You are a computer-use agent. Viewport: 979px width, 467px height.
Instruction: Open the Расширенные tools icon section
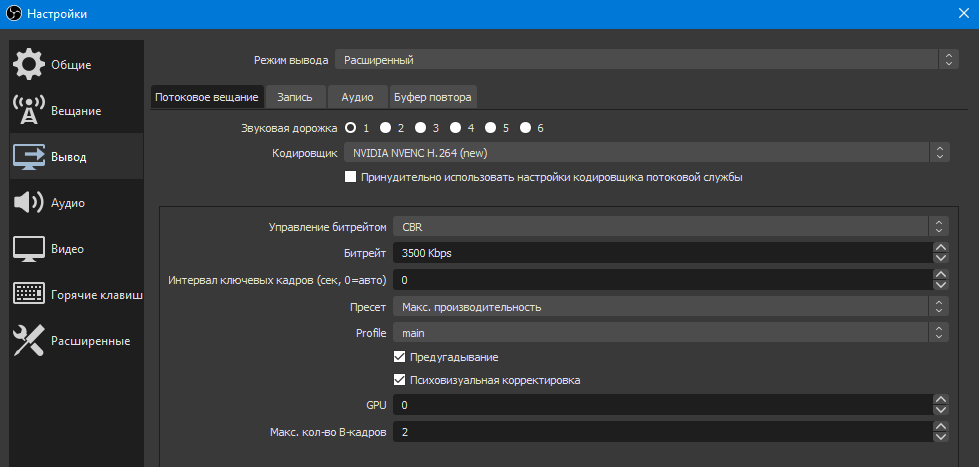pos(29,341)
